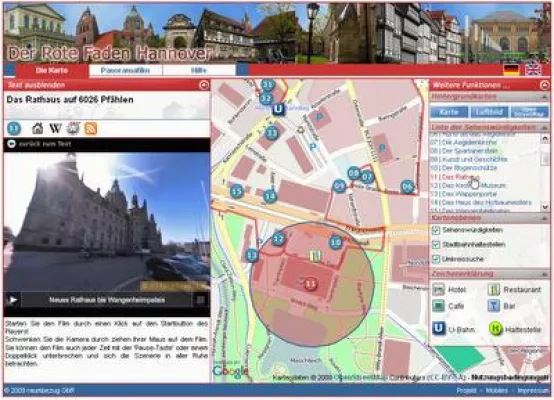Select '10 | Der Bogenschütze' in the list
The image size is (554, 400).
click(464, 168)
